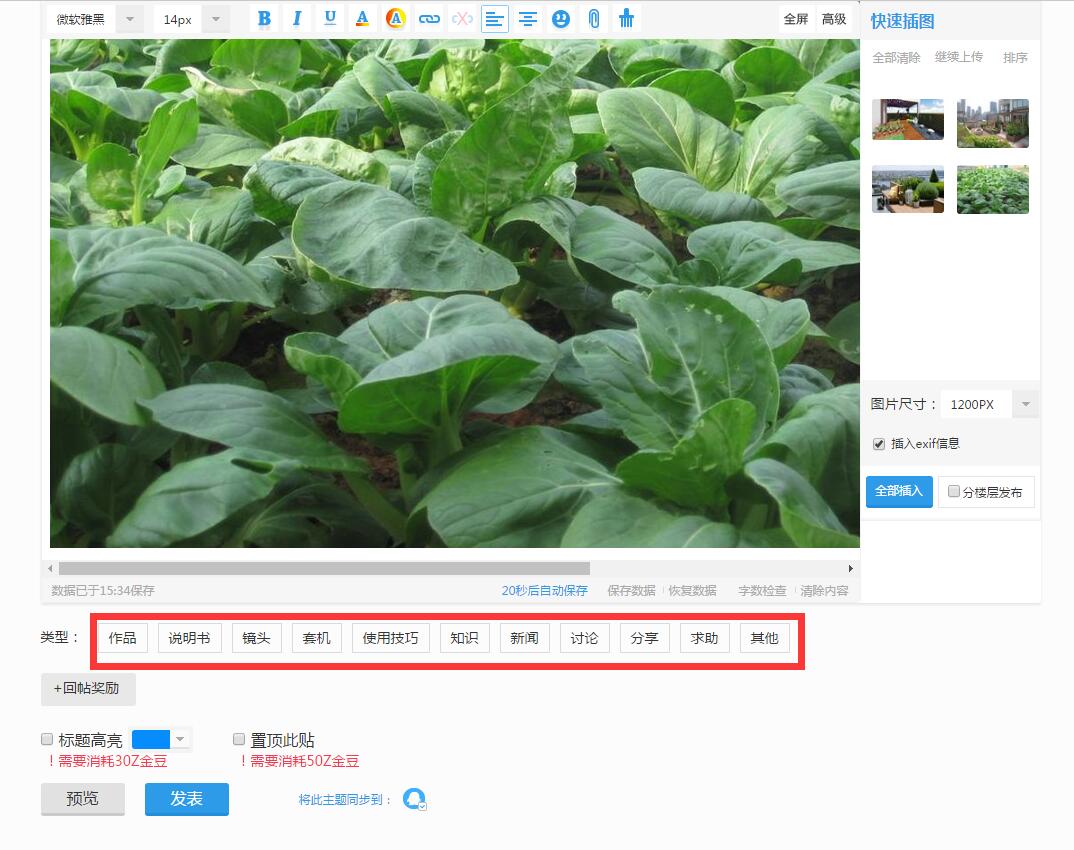Screen dimensions: 1074x850
Task: Remove the hyperlink with unlink icon
Action: point(462,17)
